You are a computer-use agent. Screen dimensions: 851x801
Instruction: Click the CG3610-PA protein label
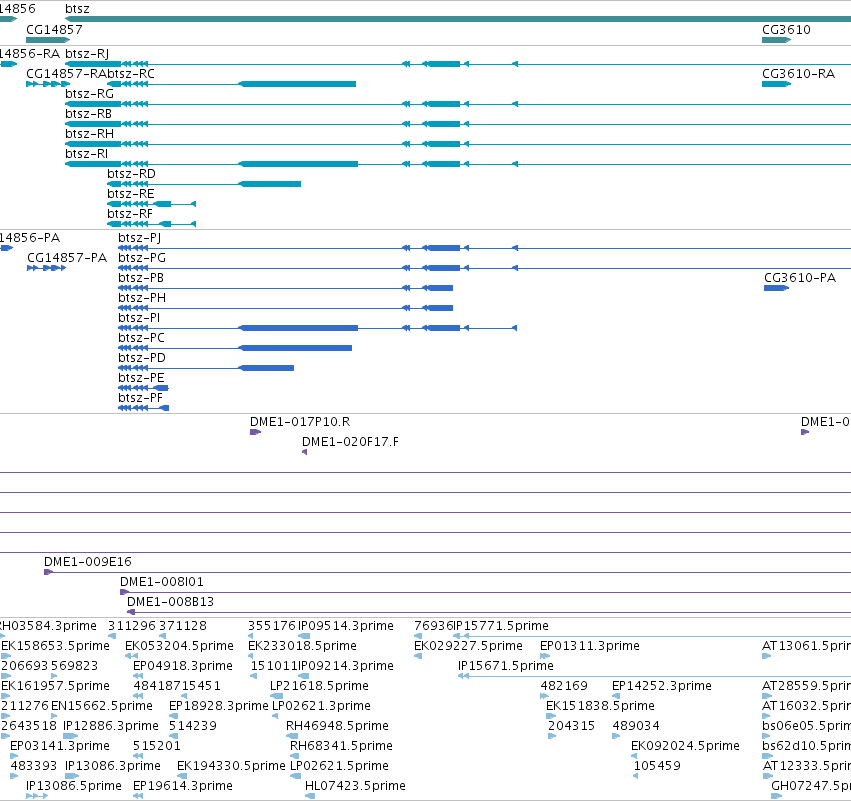click(800, 278)
